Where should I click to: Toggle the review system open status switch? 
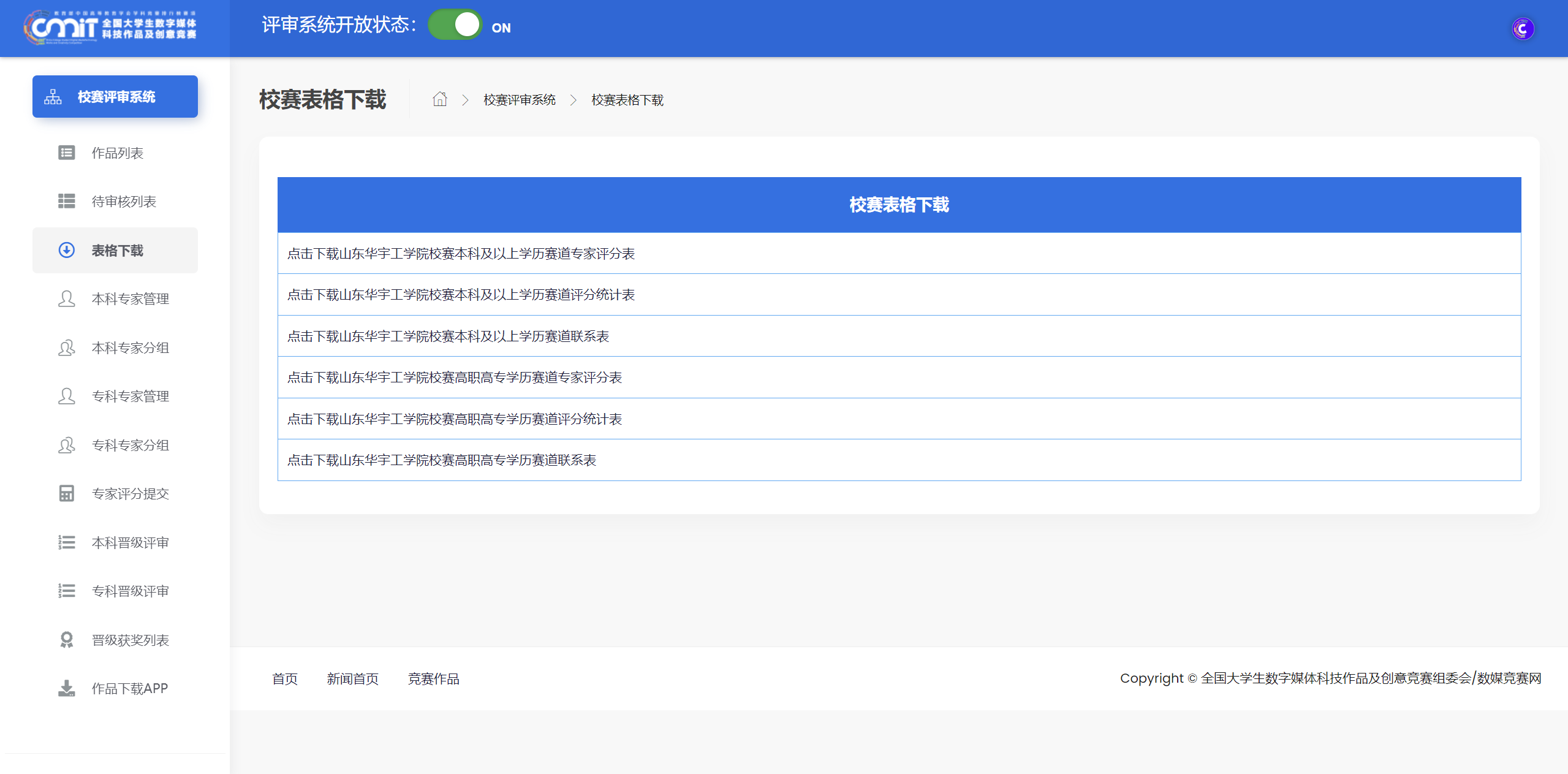click(x=455, y=25)
